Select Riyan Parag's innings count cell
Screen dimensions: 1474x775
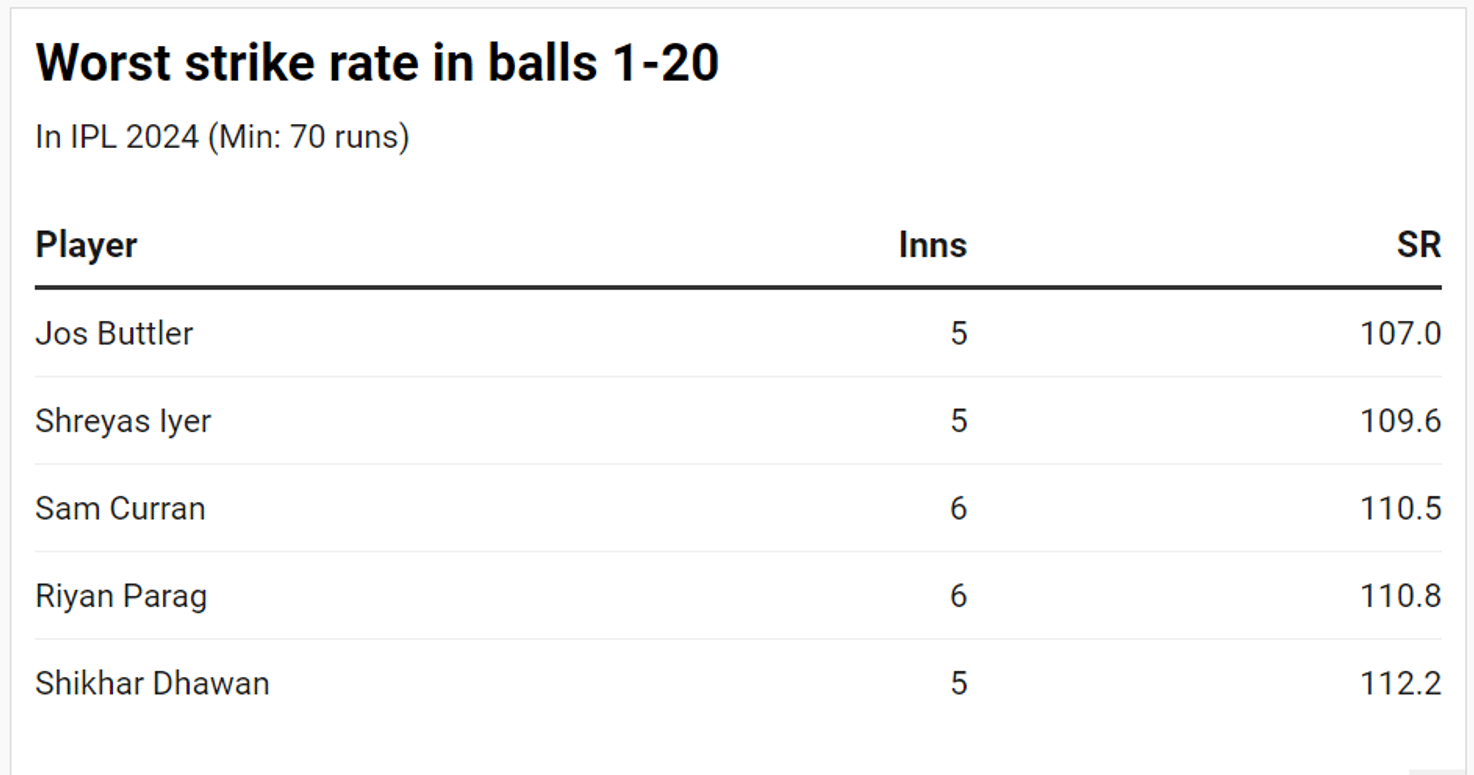pyautogui.click(x=958, y=596)
